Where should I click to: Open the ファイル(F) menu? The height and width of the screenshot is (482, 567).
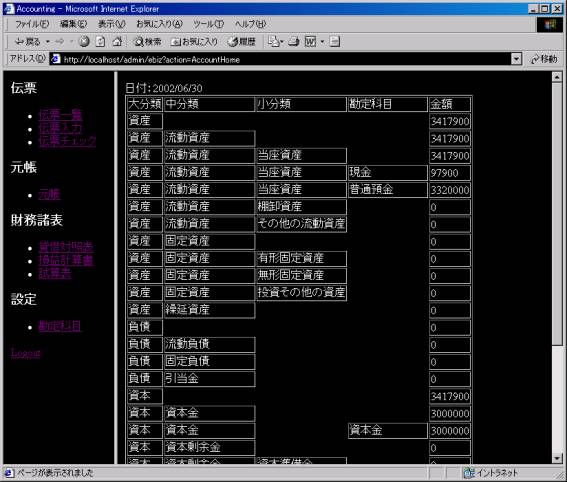pyautogui.click(x=32, y=24)
